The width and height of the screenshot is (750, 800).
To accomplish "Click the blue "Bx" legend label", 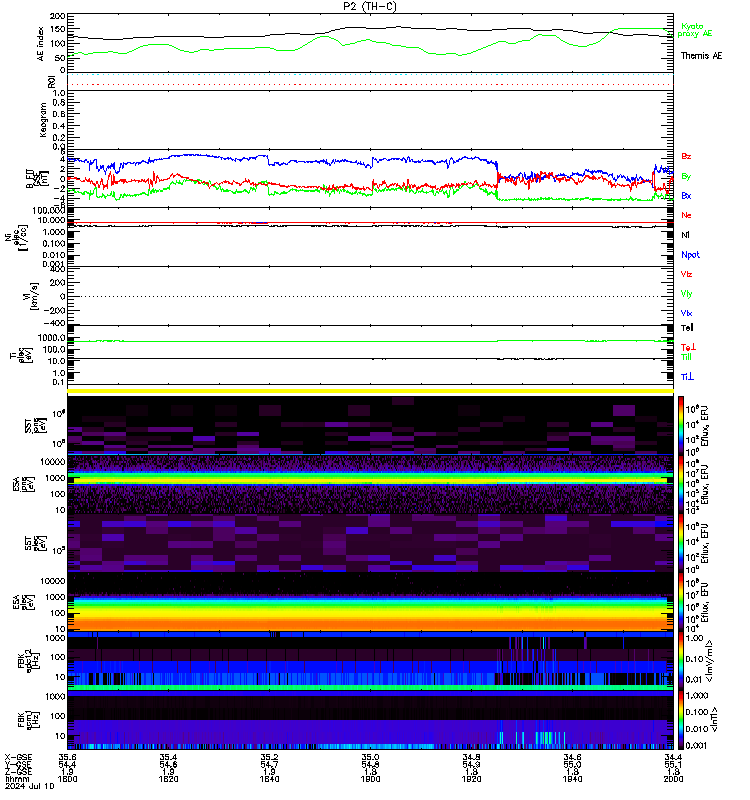I will coord(686,195).
